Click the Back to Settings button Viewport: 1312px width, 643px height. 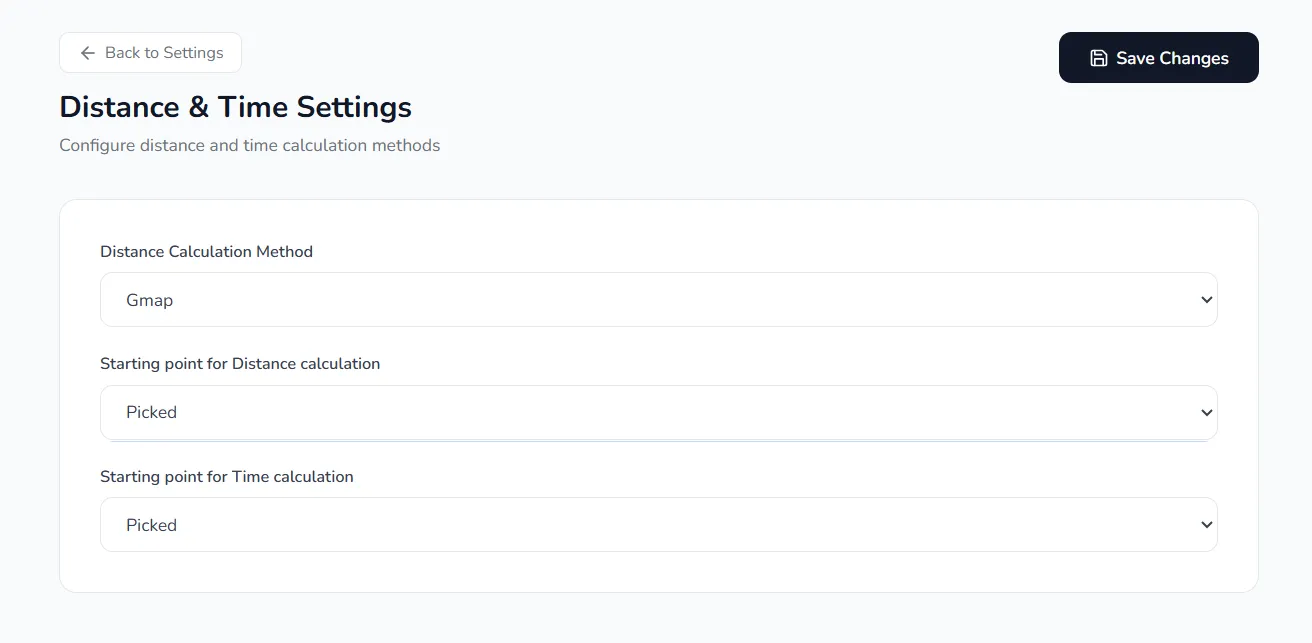[x=150, y=53]
